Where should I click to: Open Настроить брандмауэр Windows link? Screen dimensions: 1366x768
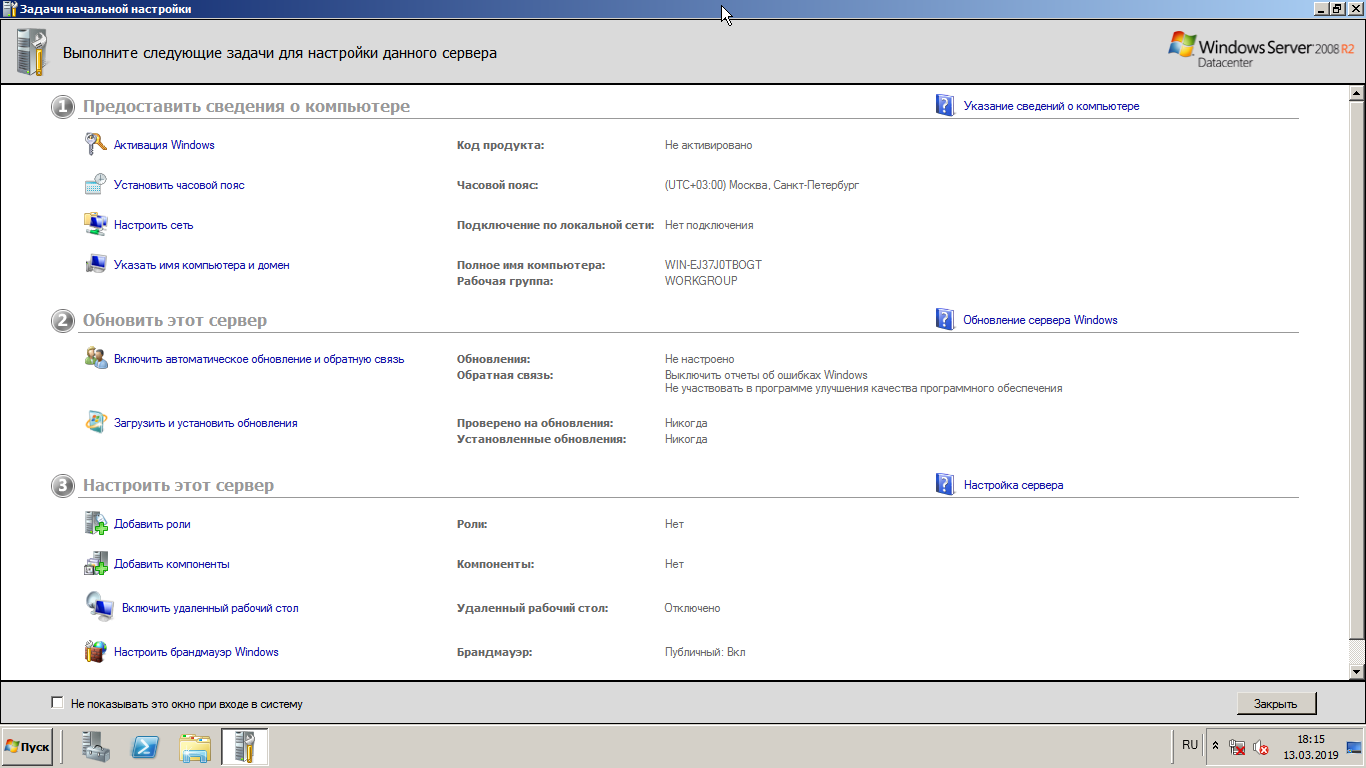[x=196, y=652]
